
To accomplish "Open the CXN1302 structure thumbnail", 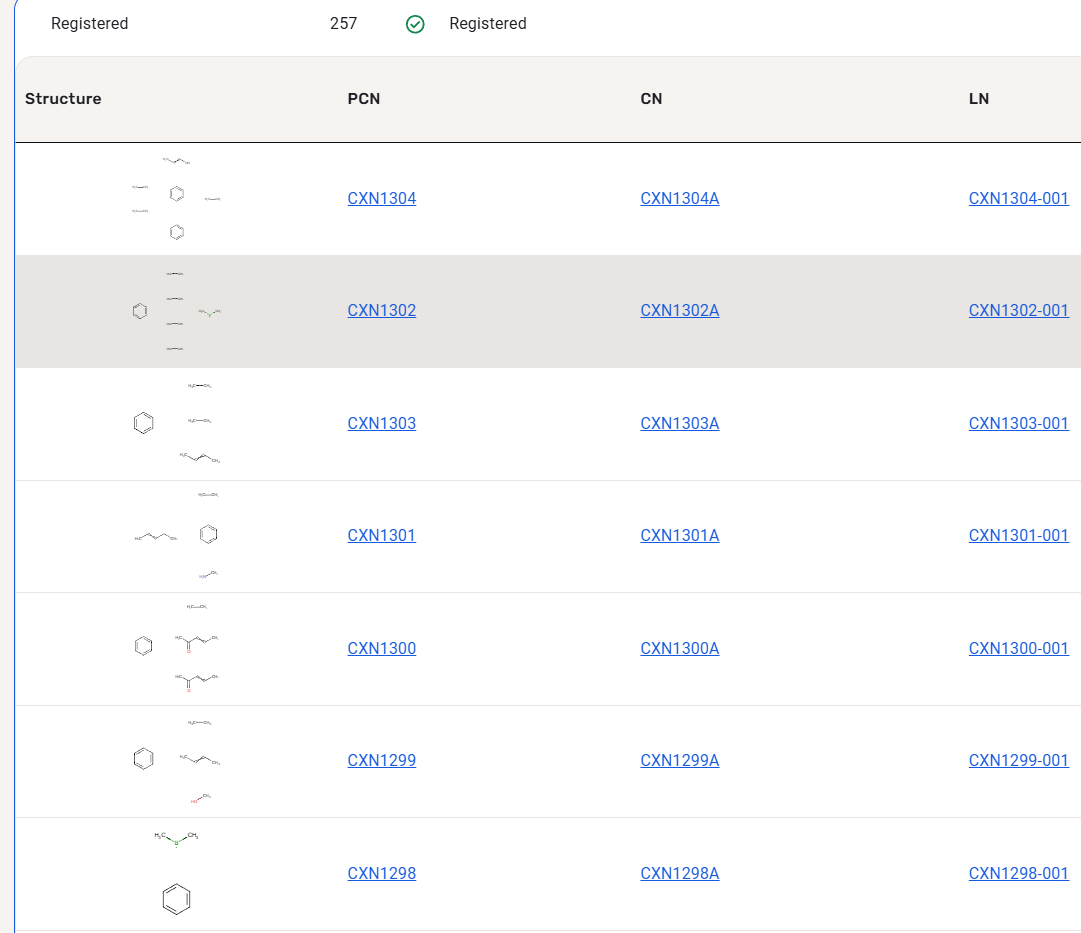I will point(176,311).
